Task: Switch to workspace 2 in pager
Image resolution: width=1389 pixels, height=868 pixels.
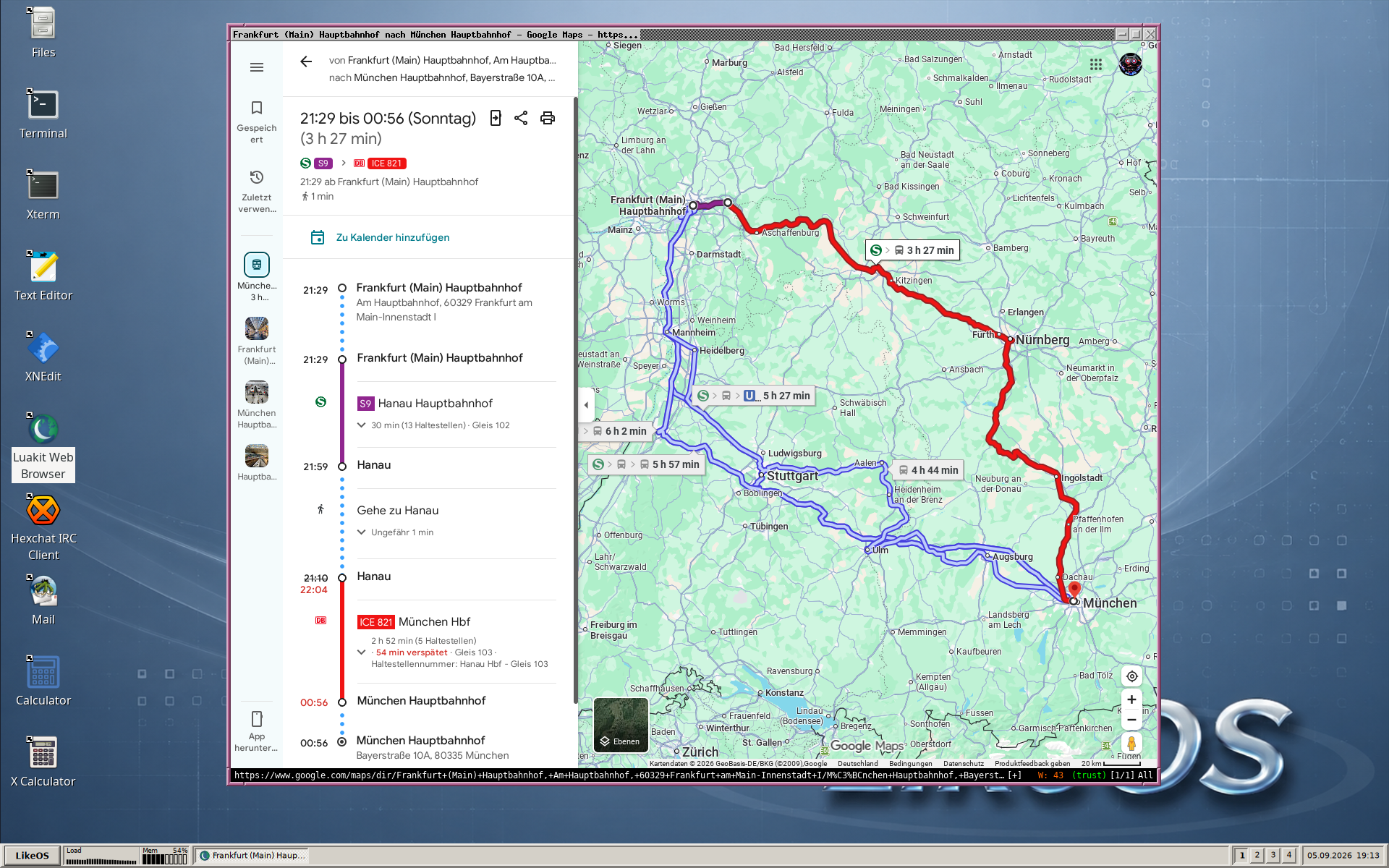Action: [1257, 856]
